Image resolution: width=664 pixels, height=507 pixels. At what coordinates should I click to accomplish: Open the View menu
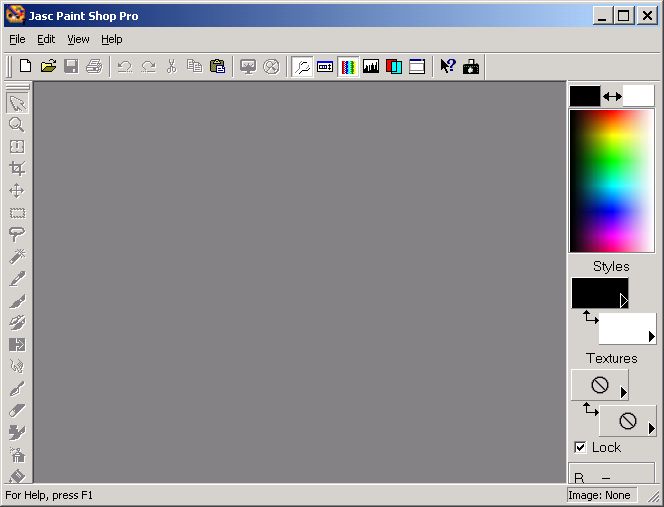point(78,39)
